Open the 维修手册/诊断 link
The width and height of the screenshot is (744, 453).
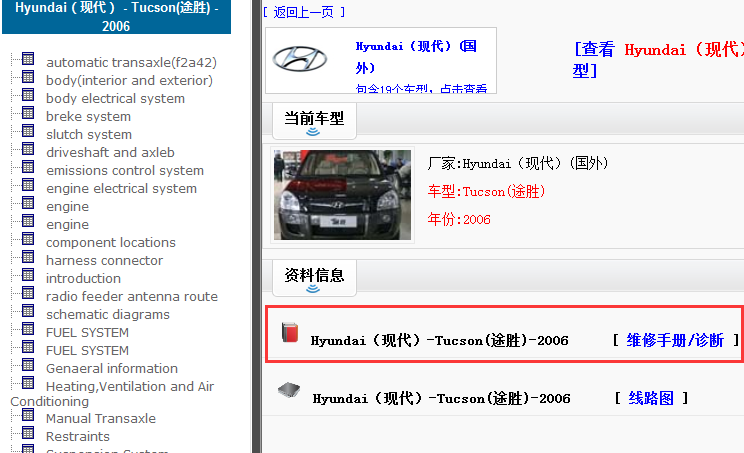pyautogui.click(x=675, y=340)
